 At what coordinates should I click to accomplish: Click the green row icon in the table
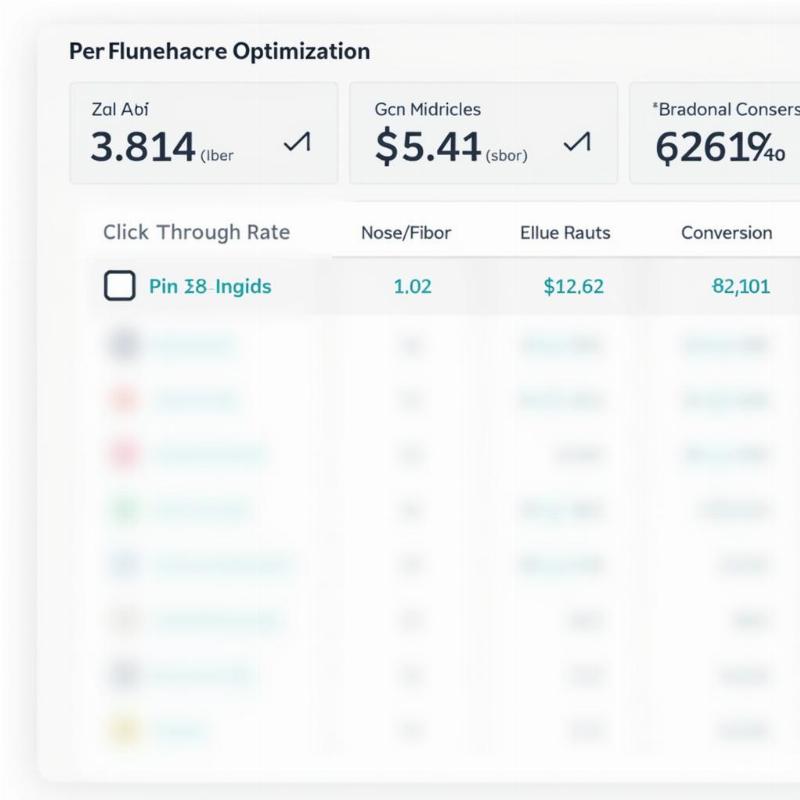click(124, 510)
